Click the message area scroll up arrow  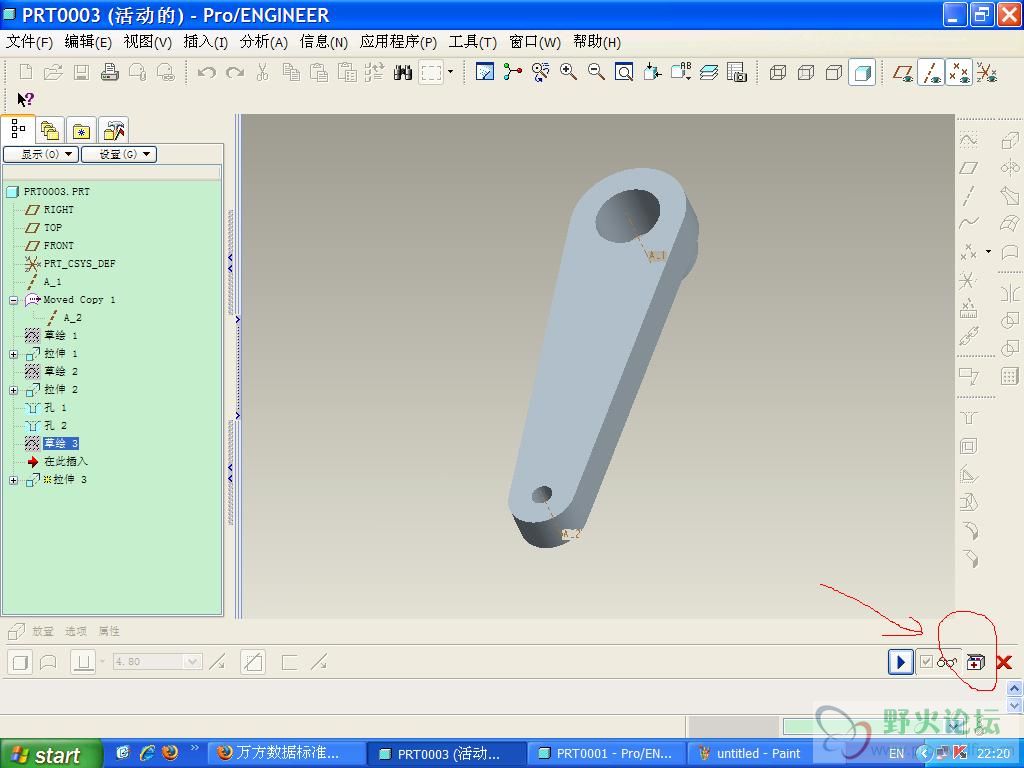1014,688
